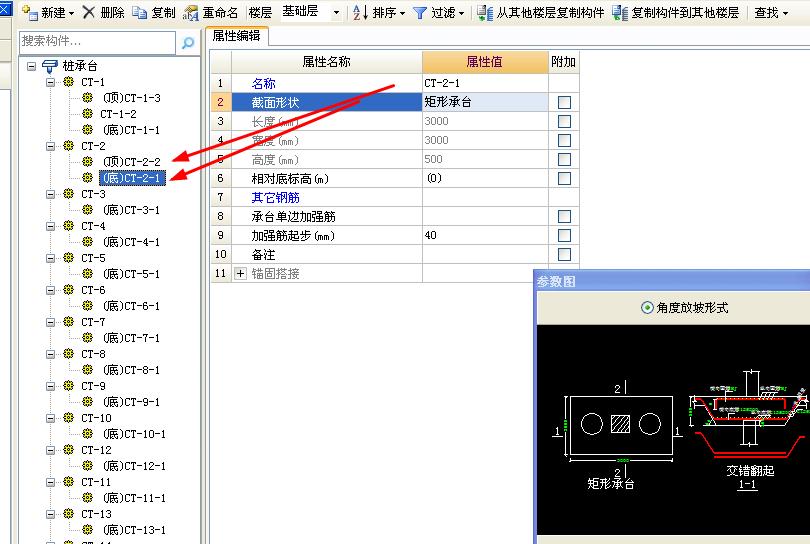
Task: Click the gear icon beside (顶)CT-1-3
Action: (88, 98)
